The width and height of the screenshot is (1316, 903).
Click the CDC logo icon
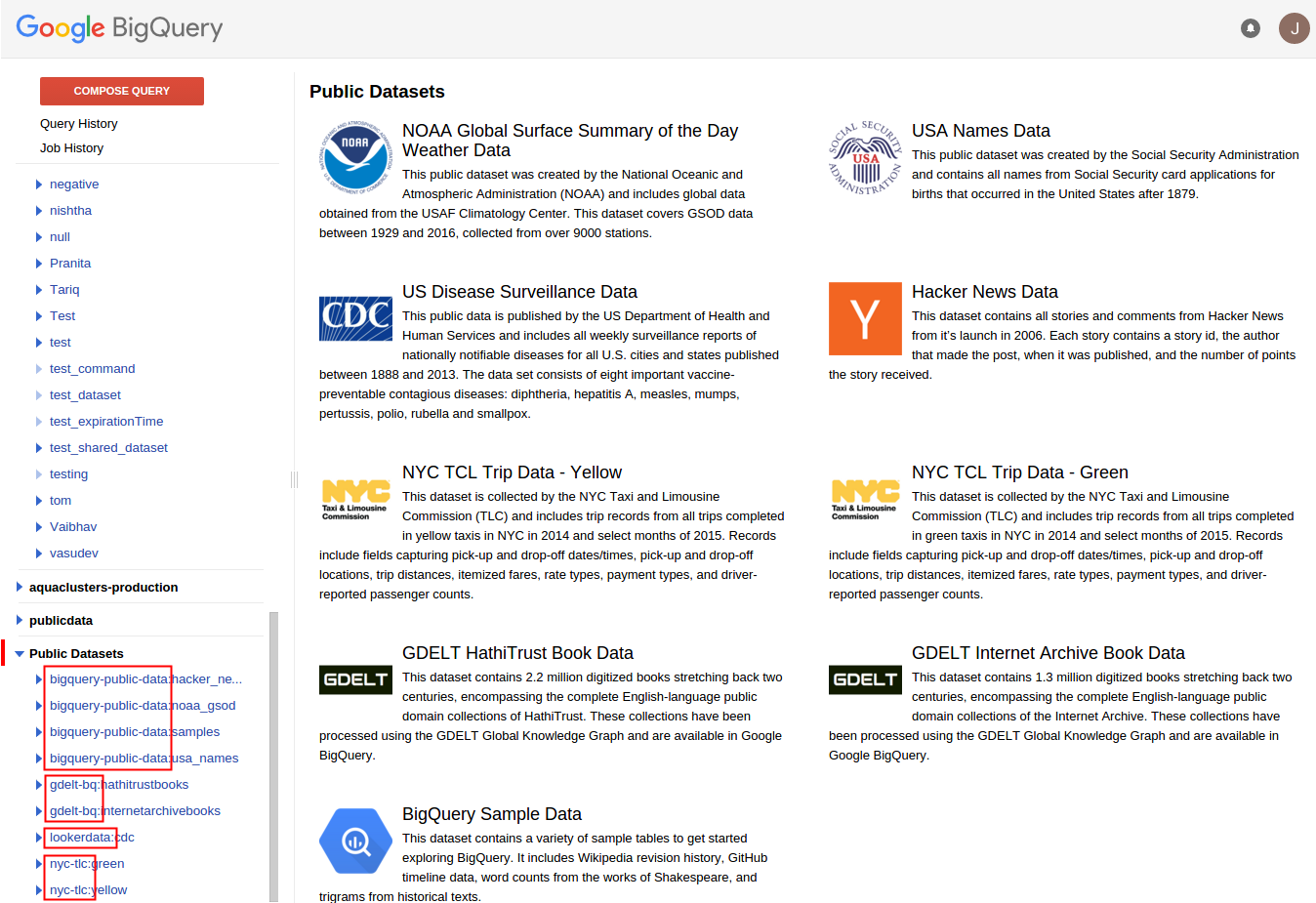point(355,318)
